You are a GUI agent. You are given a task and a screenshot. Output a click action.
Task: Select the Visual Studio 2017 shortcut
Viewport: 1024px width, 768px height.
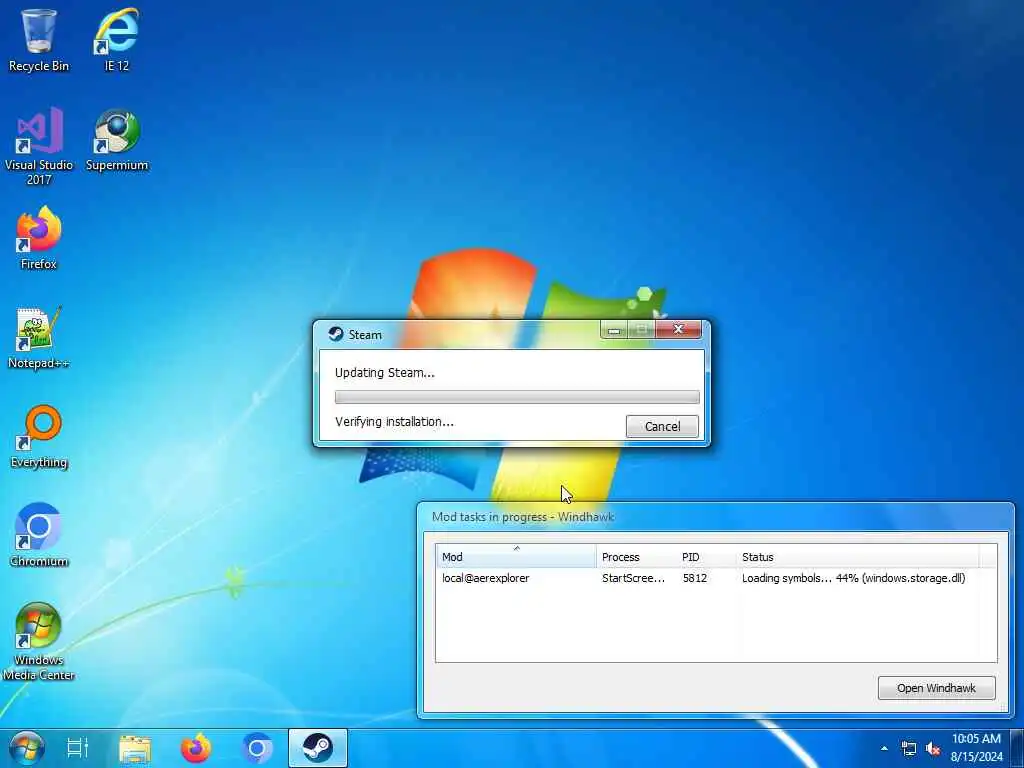pos(39,146)
